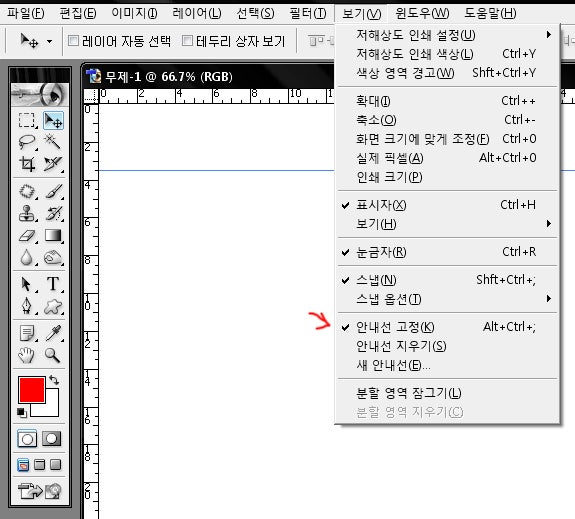Select the Dodge tool

[53, 257]
